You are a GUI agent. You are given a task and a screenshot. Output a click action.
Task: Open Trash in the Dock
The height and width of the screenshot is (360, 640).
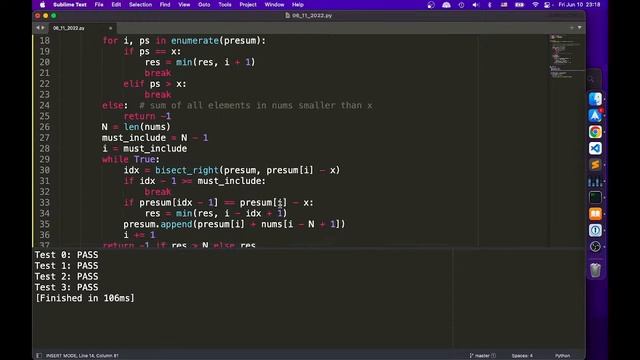pyautogui.click(x=595, y=269)
